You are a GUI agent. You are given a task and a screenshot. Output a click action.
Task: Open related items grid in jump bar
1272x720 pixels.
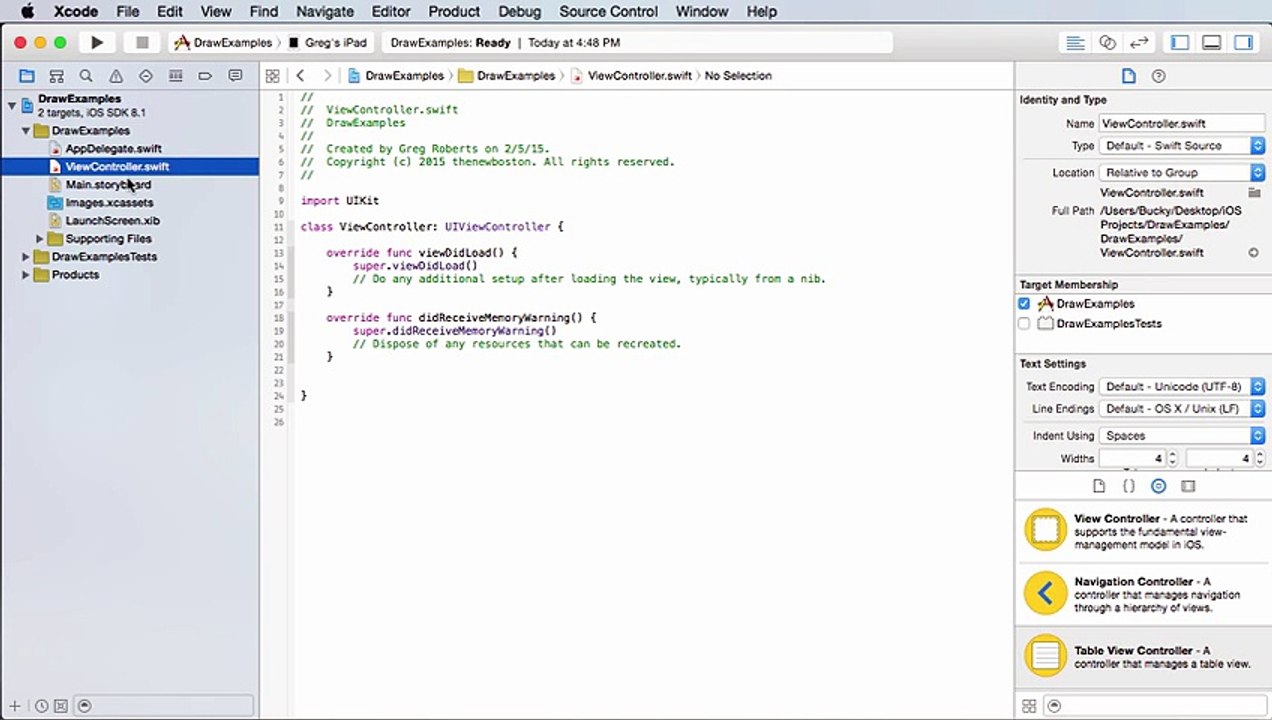tap(272, 76)
